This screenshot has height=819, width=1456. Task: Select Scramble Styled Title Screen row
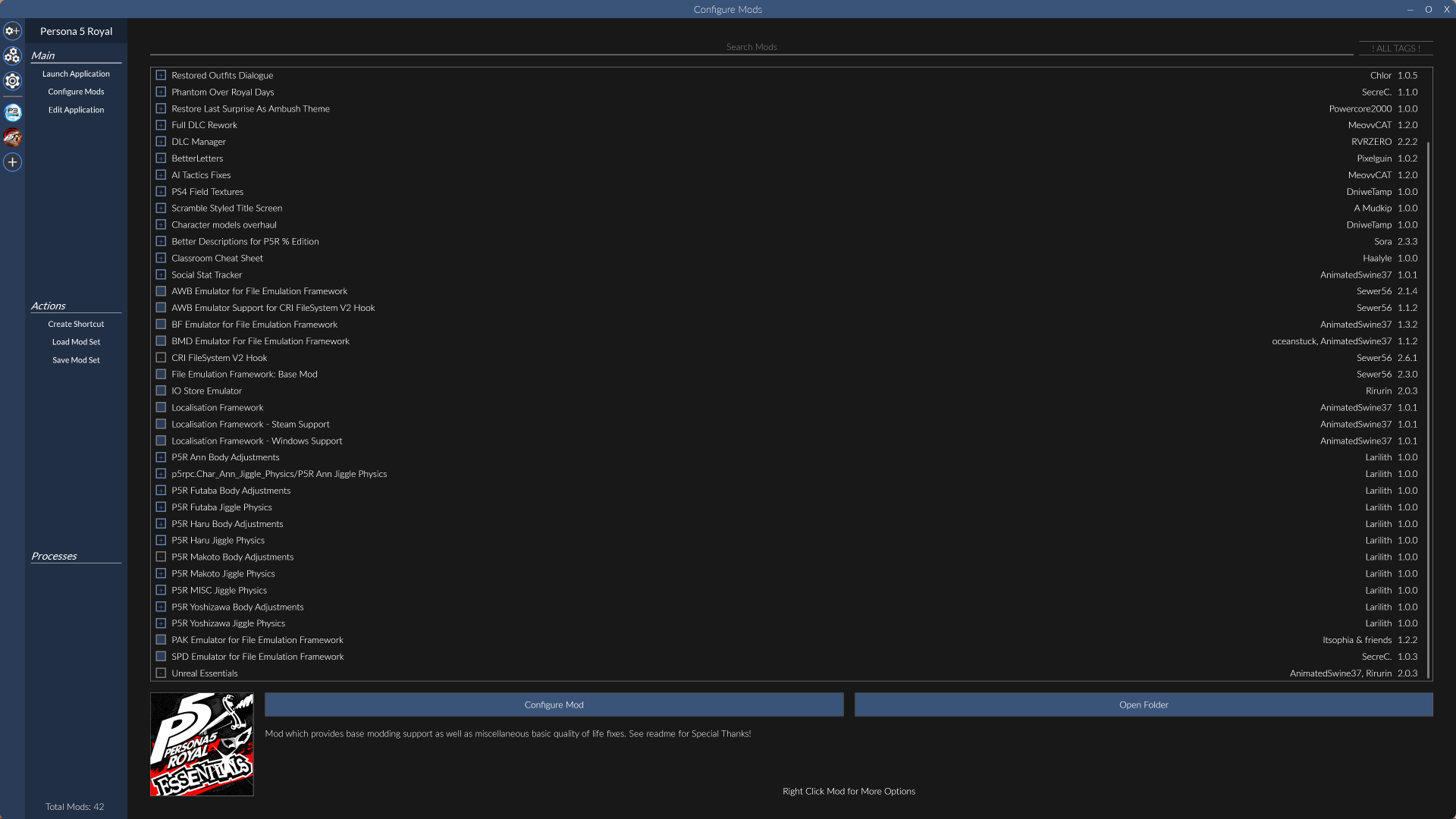point(789,209)
